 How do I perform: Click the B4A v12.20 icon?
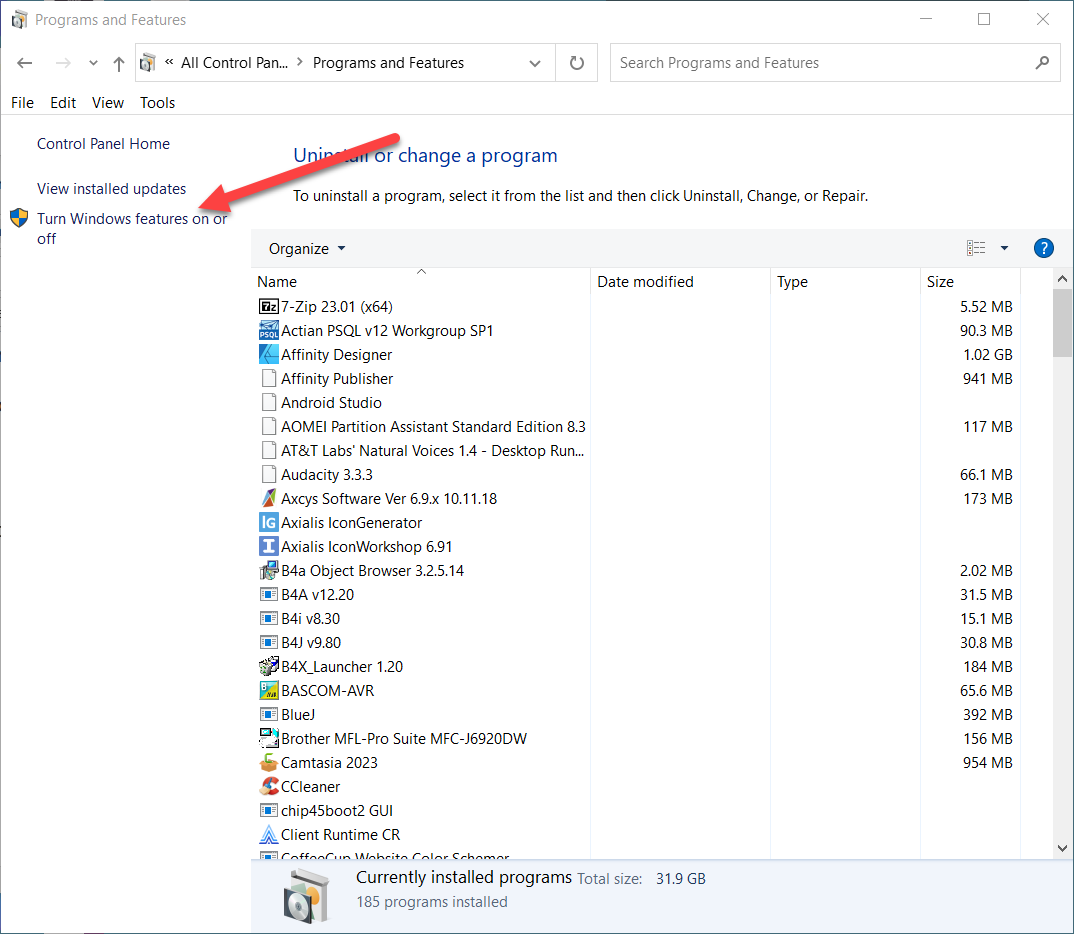[268, 594]
